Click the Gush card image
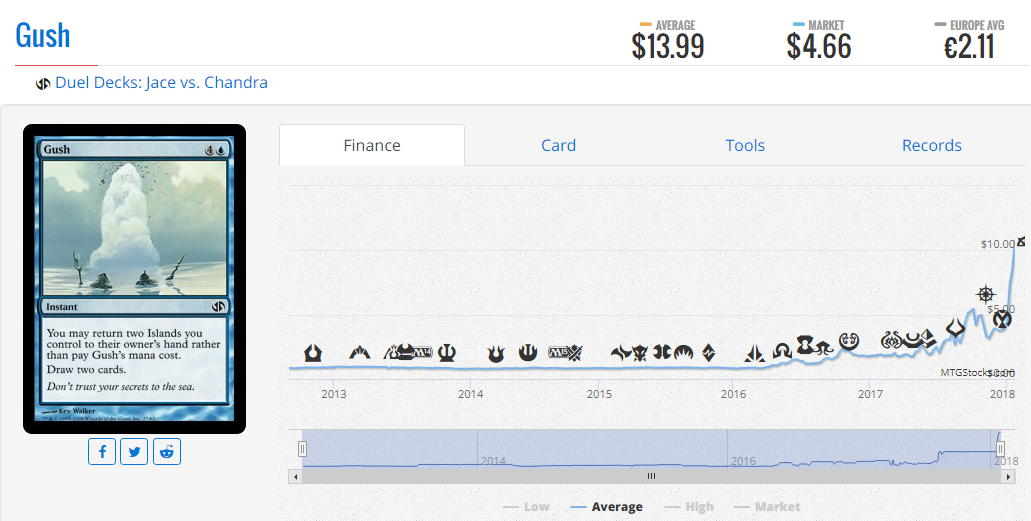This screenshot has width=1031, height=521. coord(134,279)
